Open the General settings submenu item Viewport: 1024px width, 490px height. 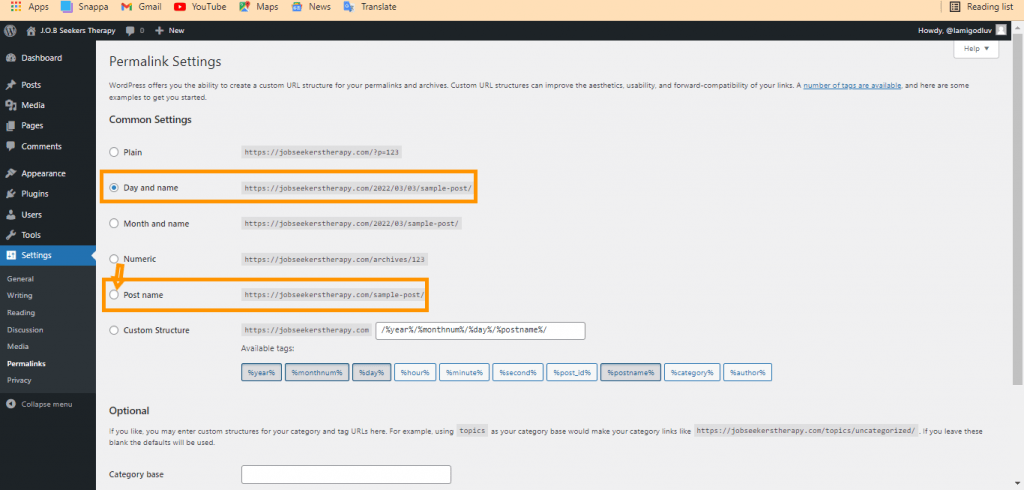pos(20,279)
